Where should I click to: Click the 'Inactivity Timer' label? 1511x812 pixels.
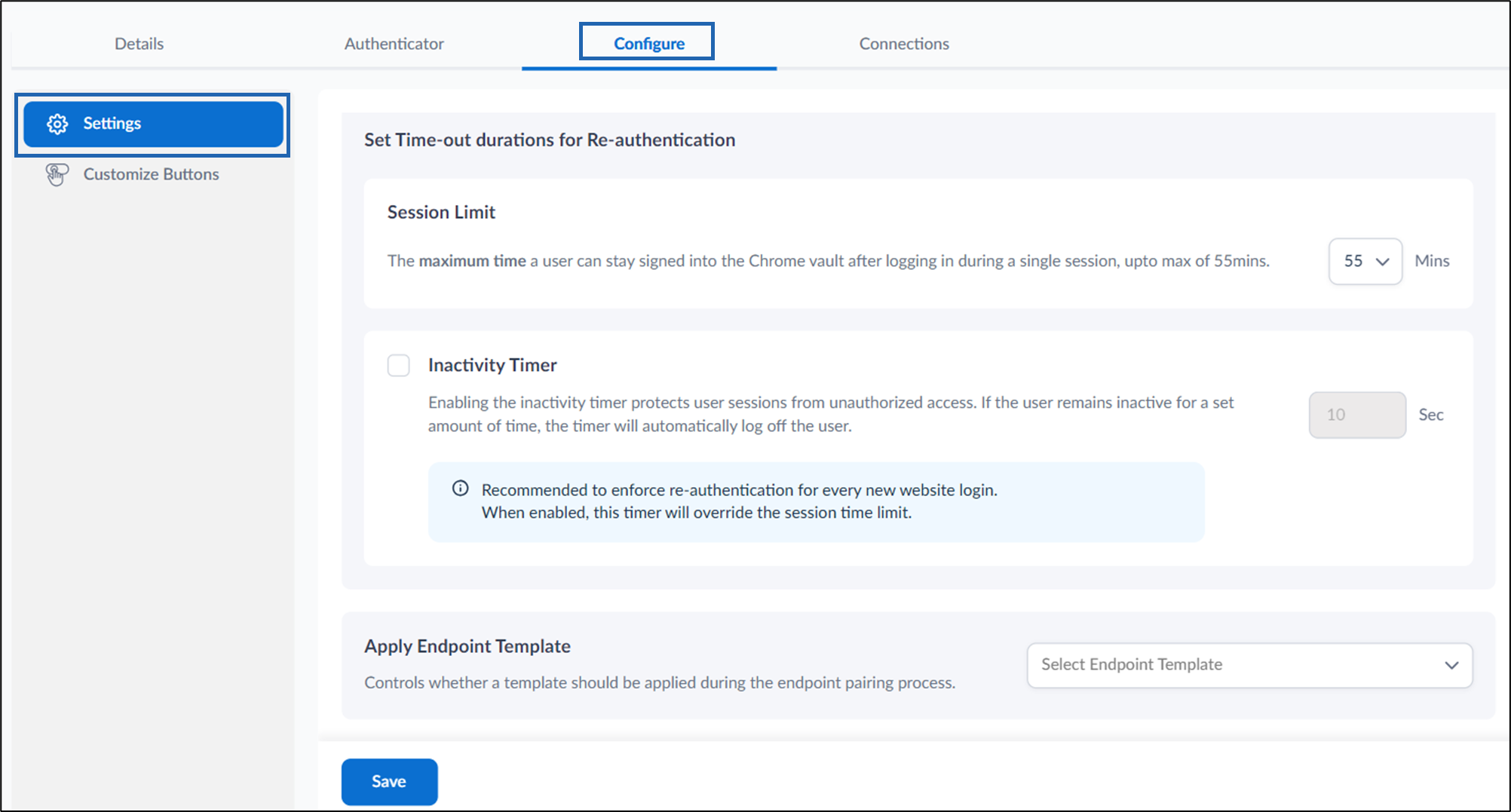tap(492, 365)
